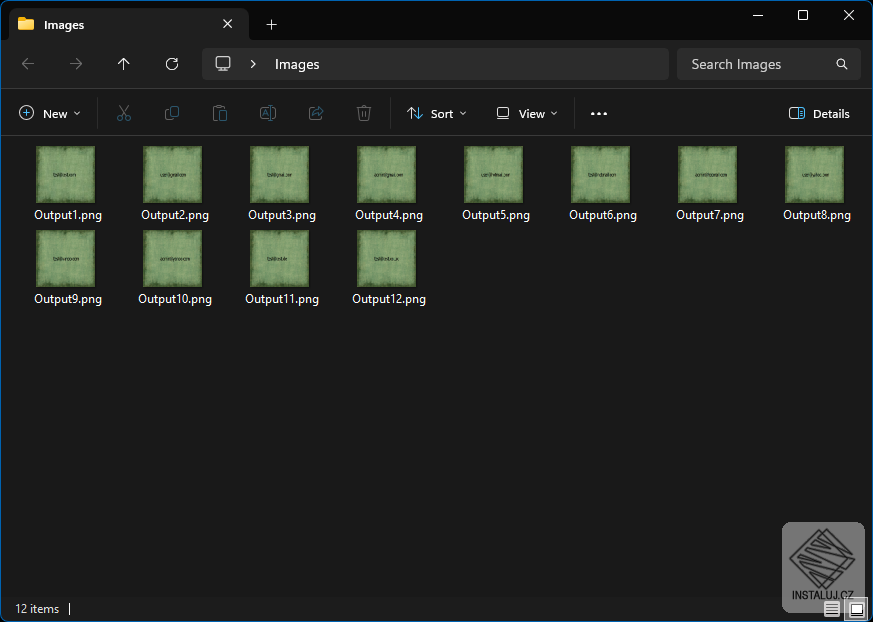Add a new tab with plus button
The image size is (873, 622).
click(271, 25)
